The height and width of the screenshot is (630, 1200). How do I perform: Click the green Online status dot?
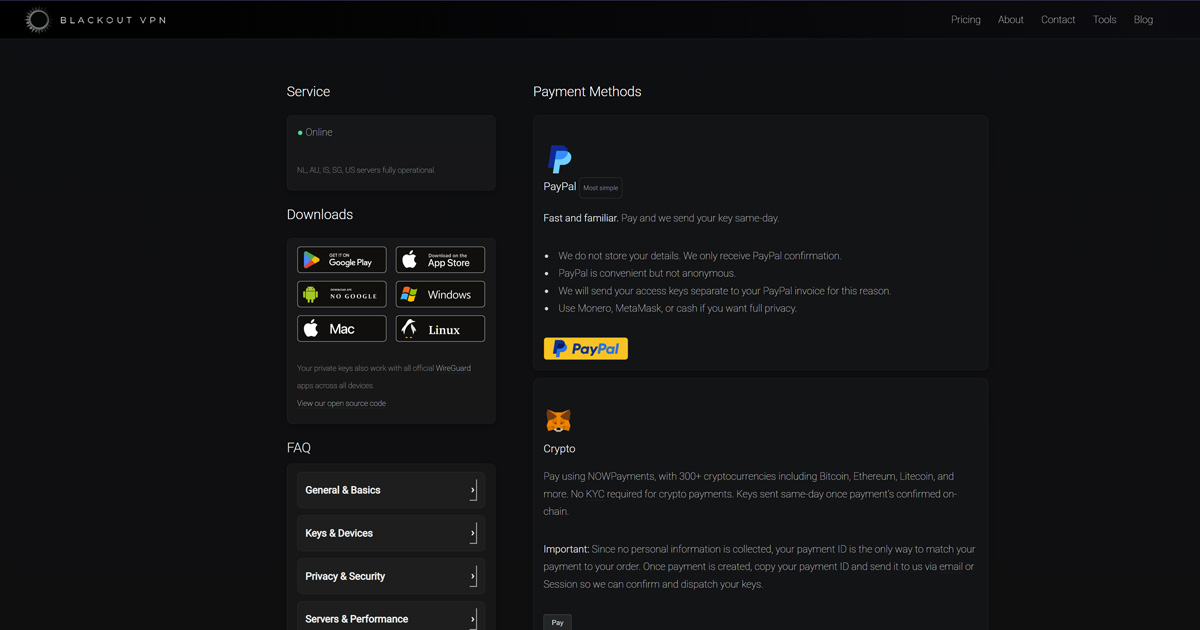300,133
